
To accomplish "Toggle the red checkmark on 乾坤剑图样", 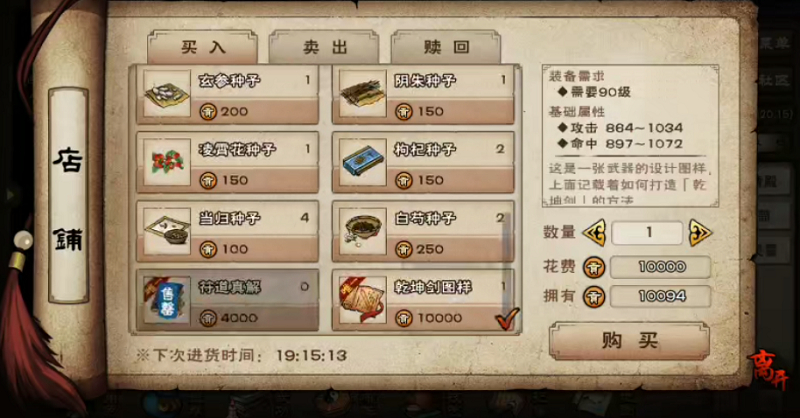I will click(x=507, y=318).
